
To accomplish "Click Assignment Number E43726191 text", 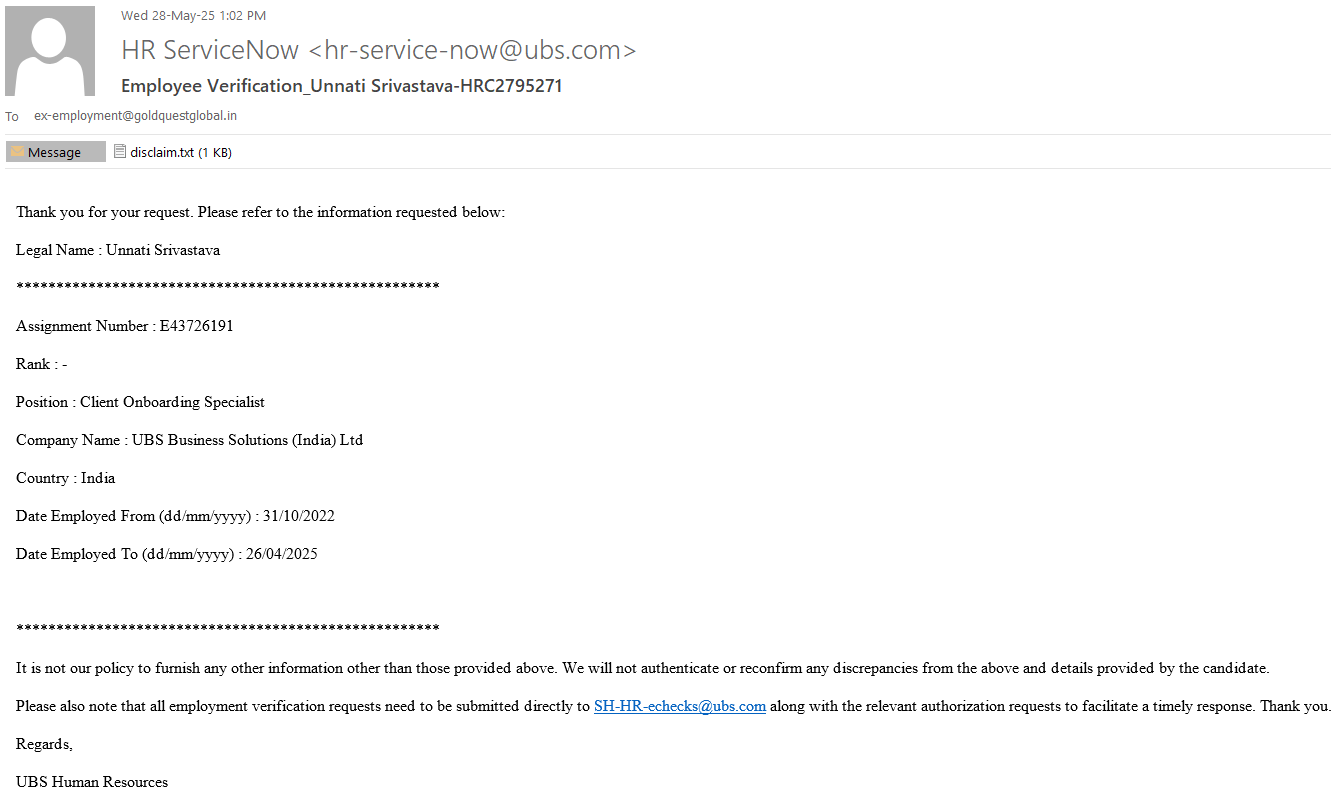I will [x=125, y=326].
